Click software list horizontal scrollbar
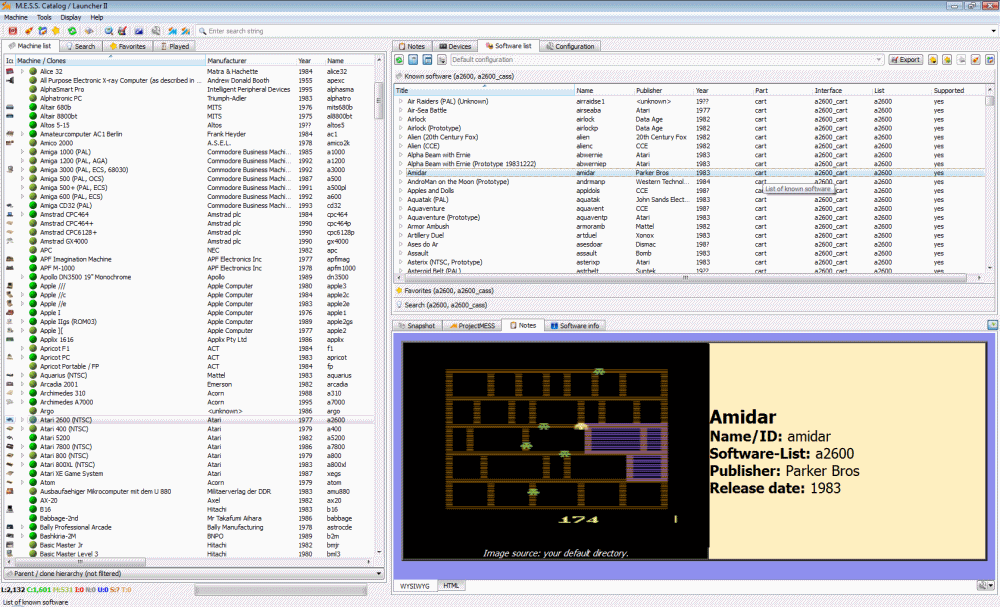This screenshot has width=1000, height=607. [686, 277]
